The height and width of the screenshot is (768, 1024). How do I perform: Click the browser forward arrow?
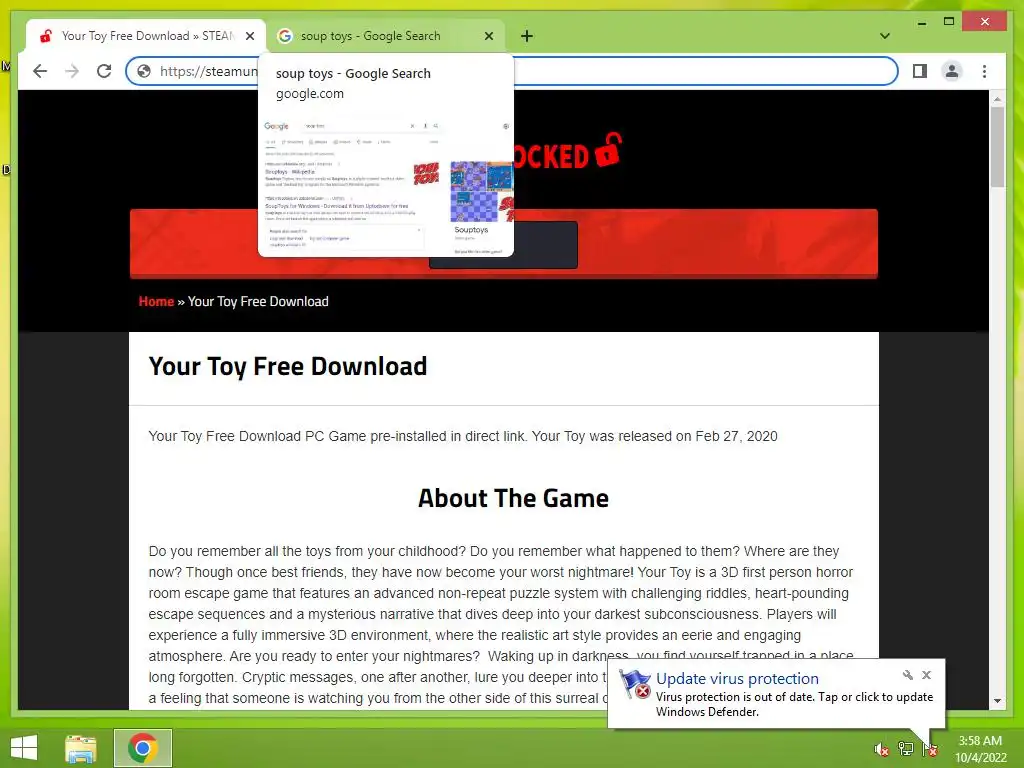(x=72, y=71)
